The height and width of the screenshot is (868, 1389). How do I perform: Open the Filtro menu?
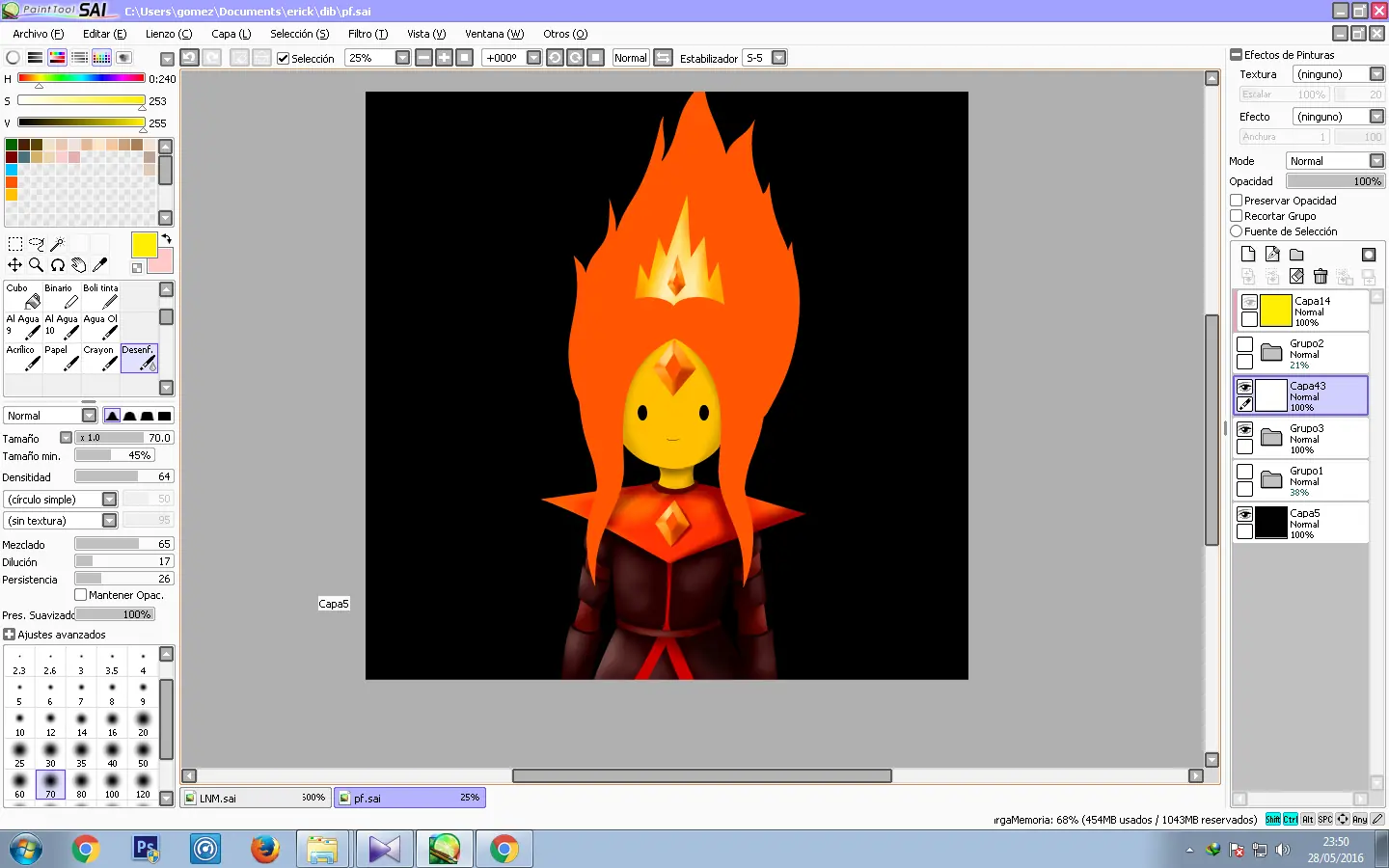tap(368, 34)
